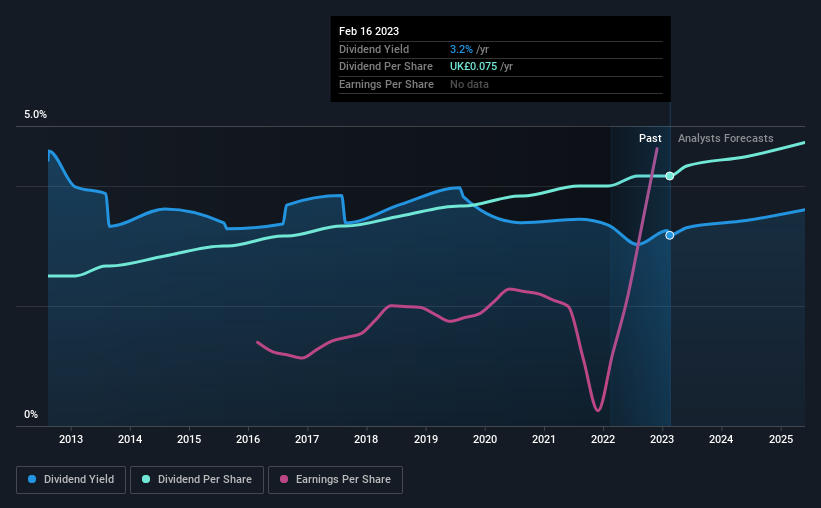Click the teal data point marker at Feb 2023
Viewport: 821px width, 508px height.
[670, 176]
